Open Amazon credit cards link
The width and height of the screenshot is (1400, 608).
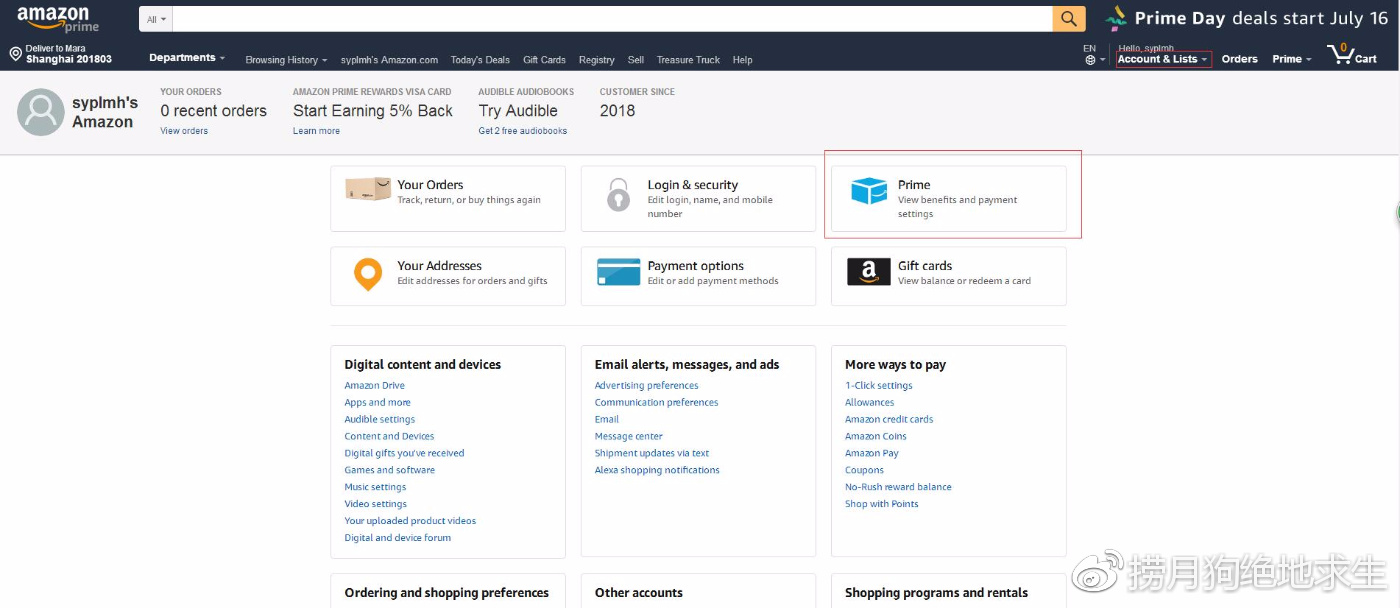pyautogui.click(x=889, y=419)
